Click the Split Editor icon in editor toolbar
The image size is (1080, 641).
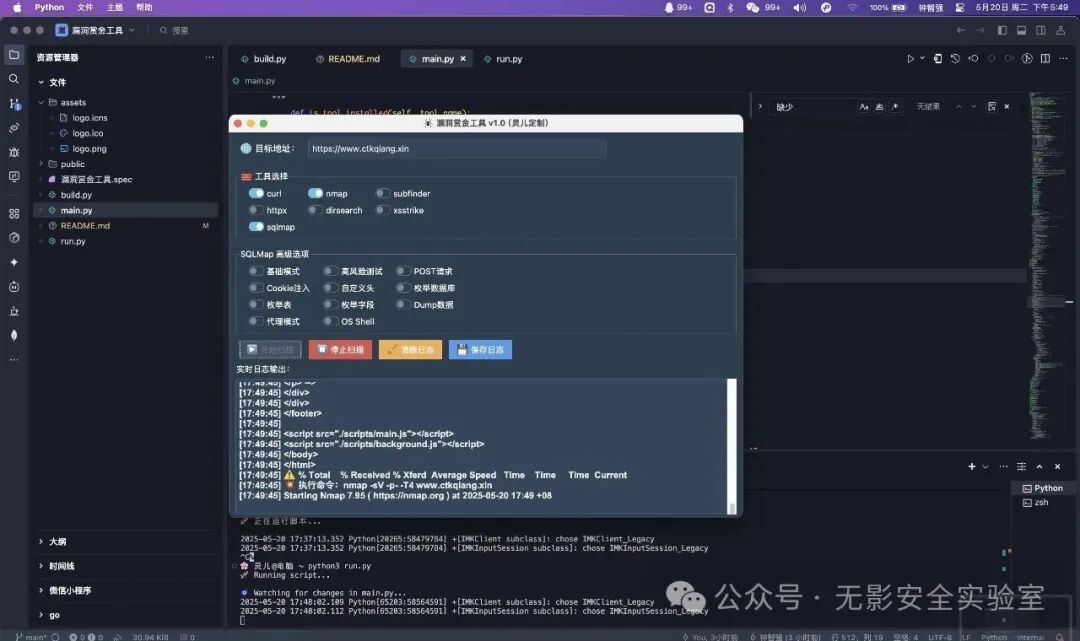1045,59
